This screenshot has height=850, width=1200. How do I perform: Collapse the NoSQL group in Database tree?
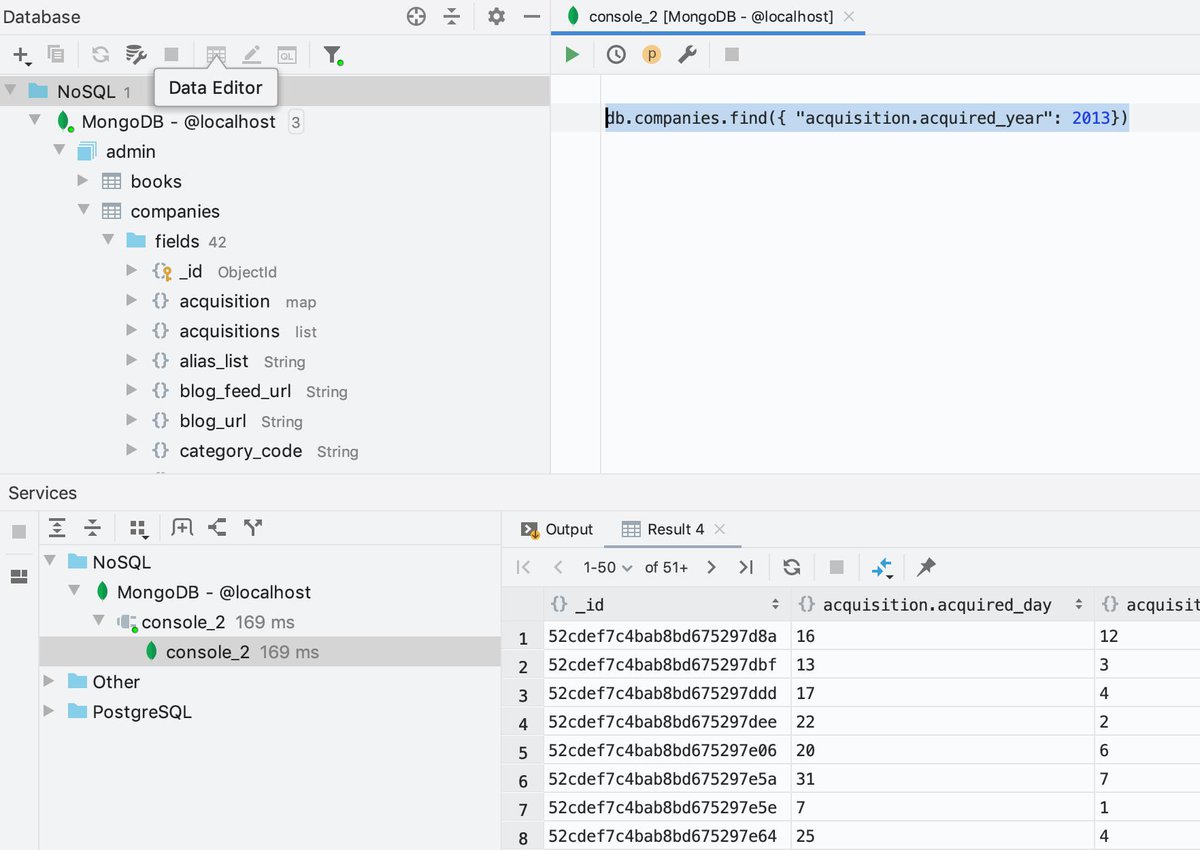(10, 91)
